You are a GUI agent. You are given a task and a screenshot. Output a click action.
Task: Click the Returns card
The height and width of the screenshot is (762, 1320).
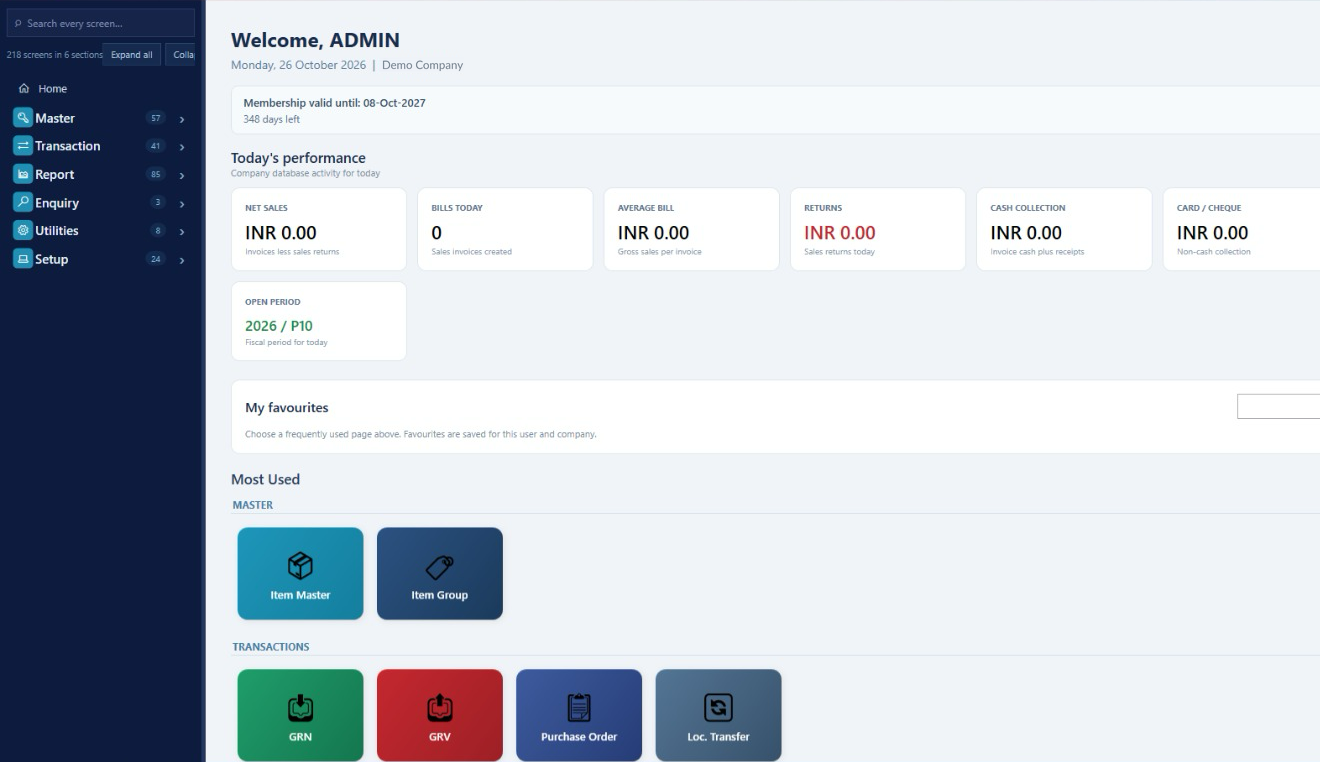[x=878, y=229]
